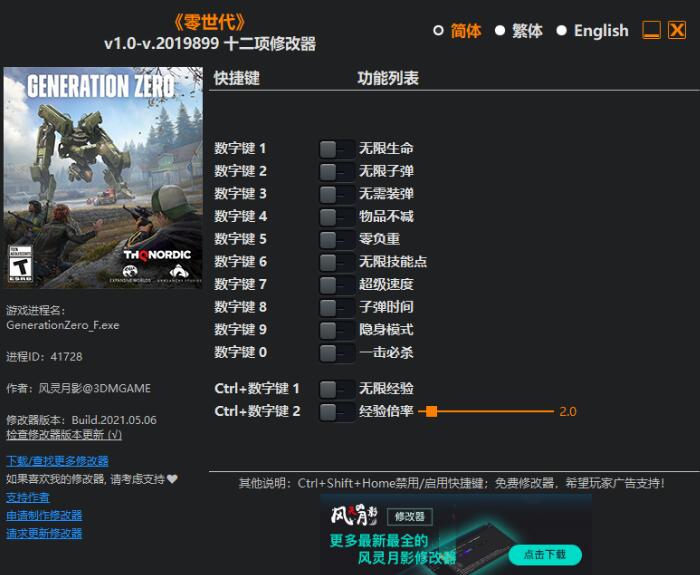Enable the 无限子弹 switch

tap(337, 172)
